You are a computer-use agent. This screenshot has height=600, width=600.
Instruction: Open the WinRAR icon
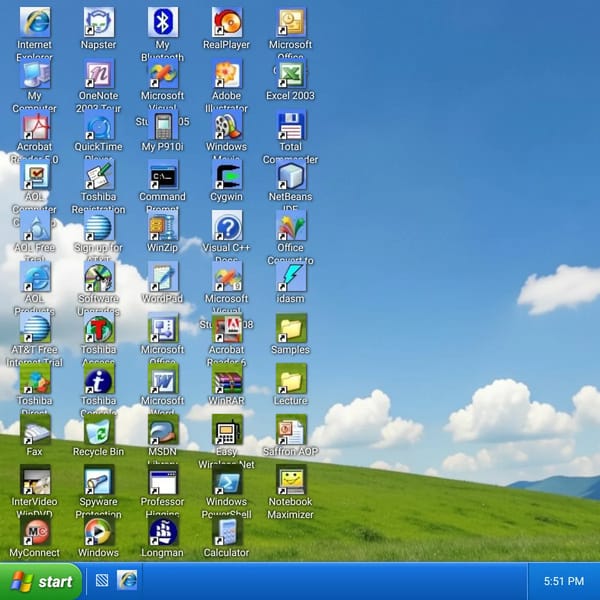pos(227,379)
